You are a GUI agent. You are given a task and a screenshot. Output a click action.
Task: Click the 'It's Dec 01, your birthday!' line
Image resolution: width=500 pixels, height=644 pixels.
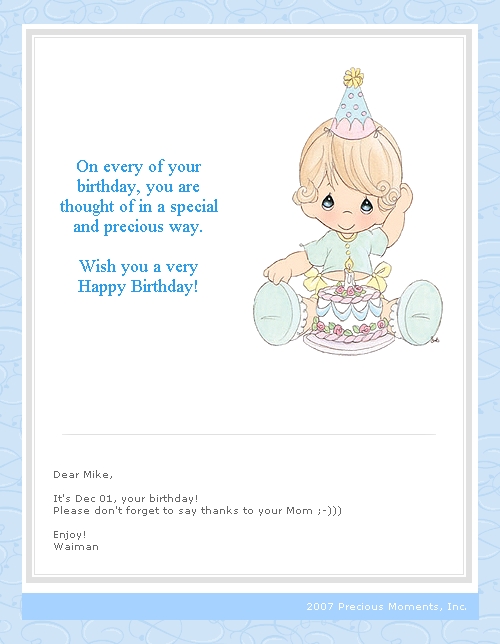pos(126,499)
